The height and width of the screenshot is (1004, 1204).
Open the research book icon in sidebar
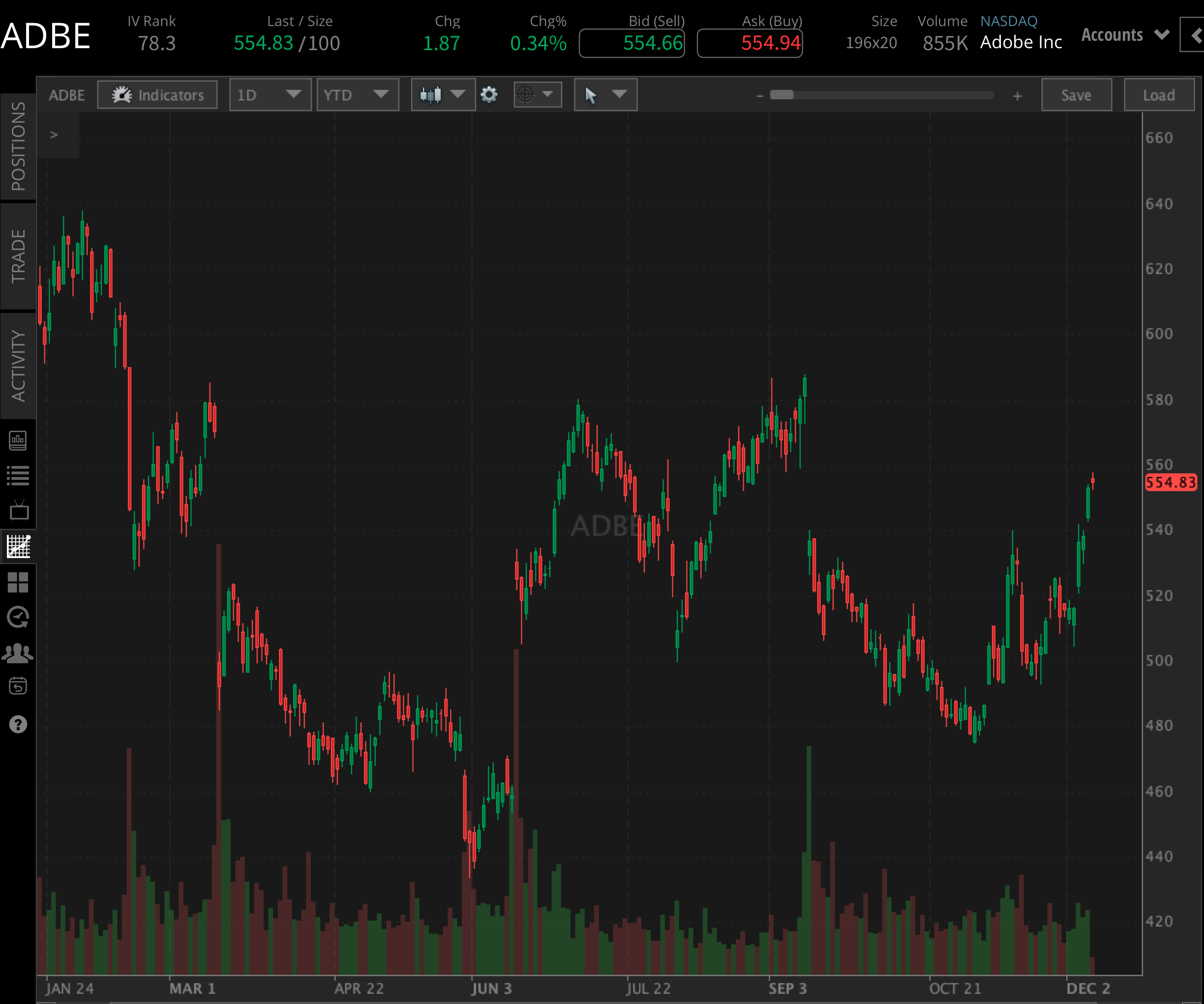[x=19, y=440]
